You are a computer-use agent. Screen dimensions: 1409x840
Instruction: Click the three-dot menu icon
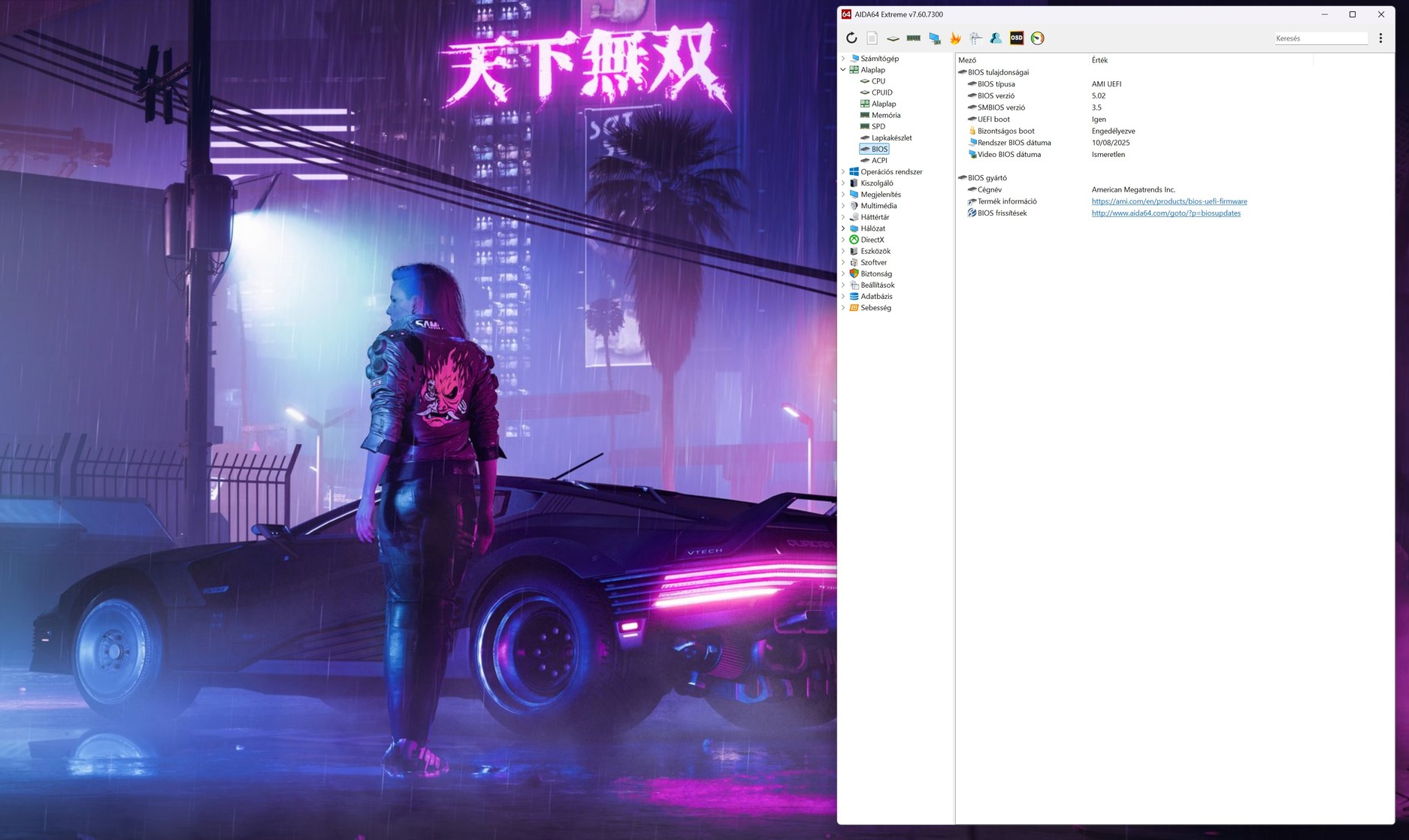pos(1380,38)
